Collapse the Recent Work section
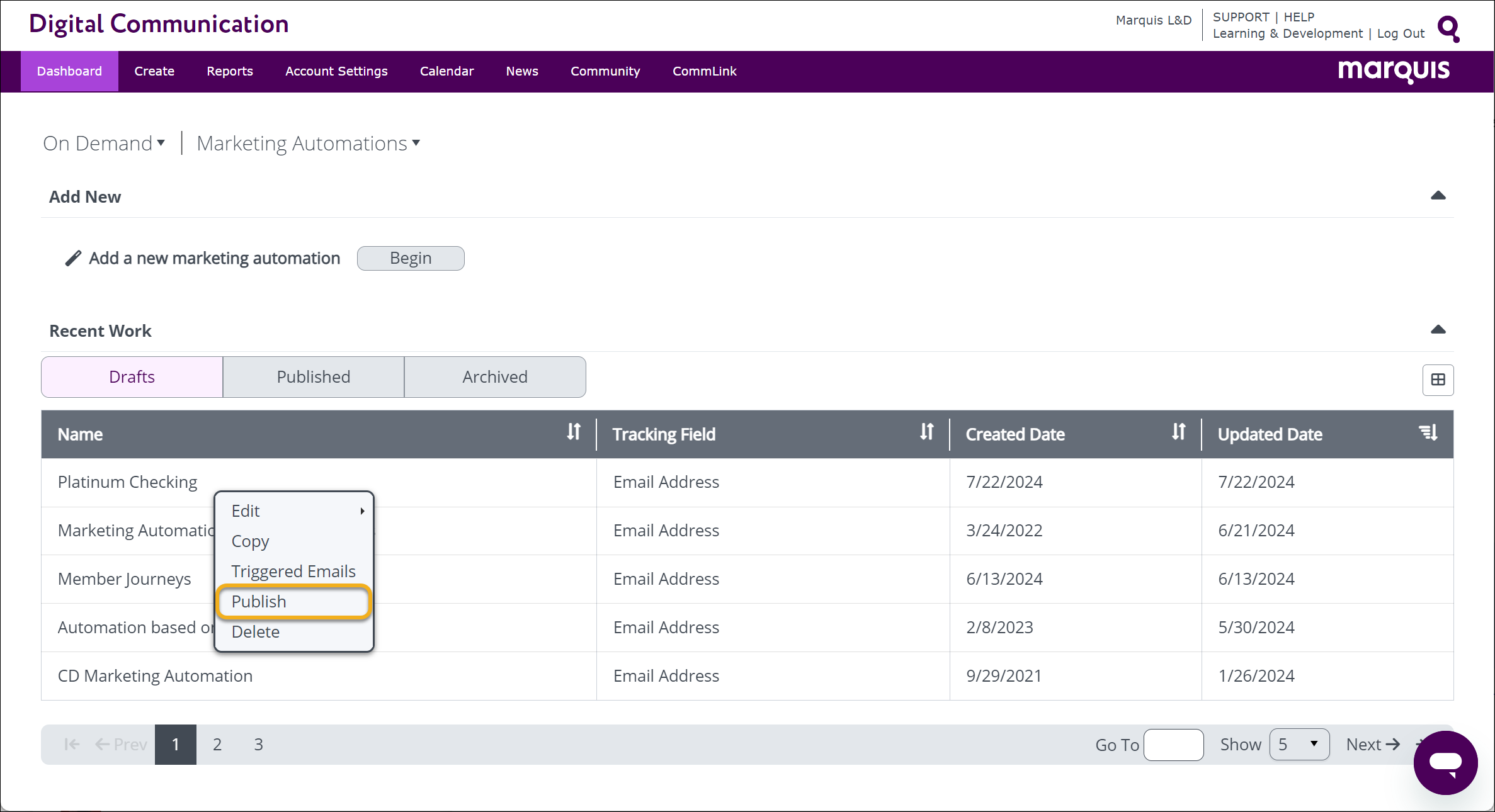Viewport: 1495px width, 812px height. point(1438,330)
